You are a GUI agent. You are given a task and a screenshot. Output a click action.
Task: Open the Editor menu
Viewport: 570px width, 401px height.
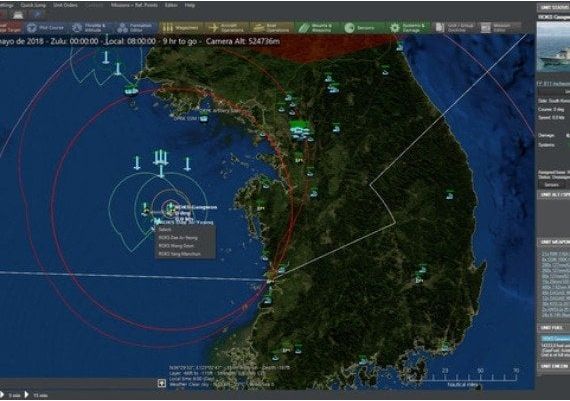click(x=171, y=5)
